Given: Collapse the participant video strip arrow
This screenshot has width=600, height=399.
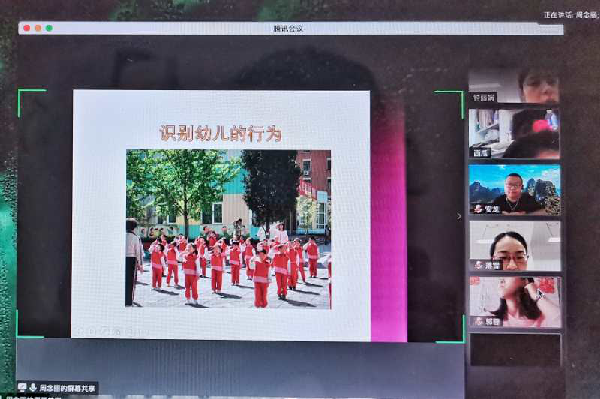Looking at the screenshot, I should coord(459,217).
